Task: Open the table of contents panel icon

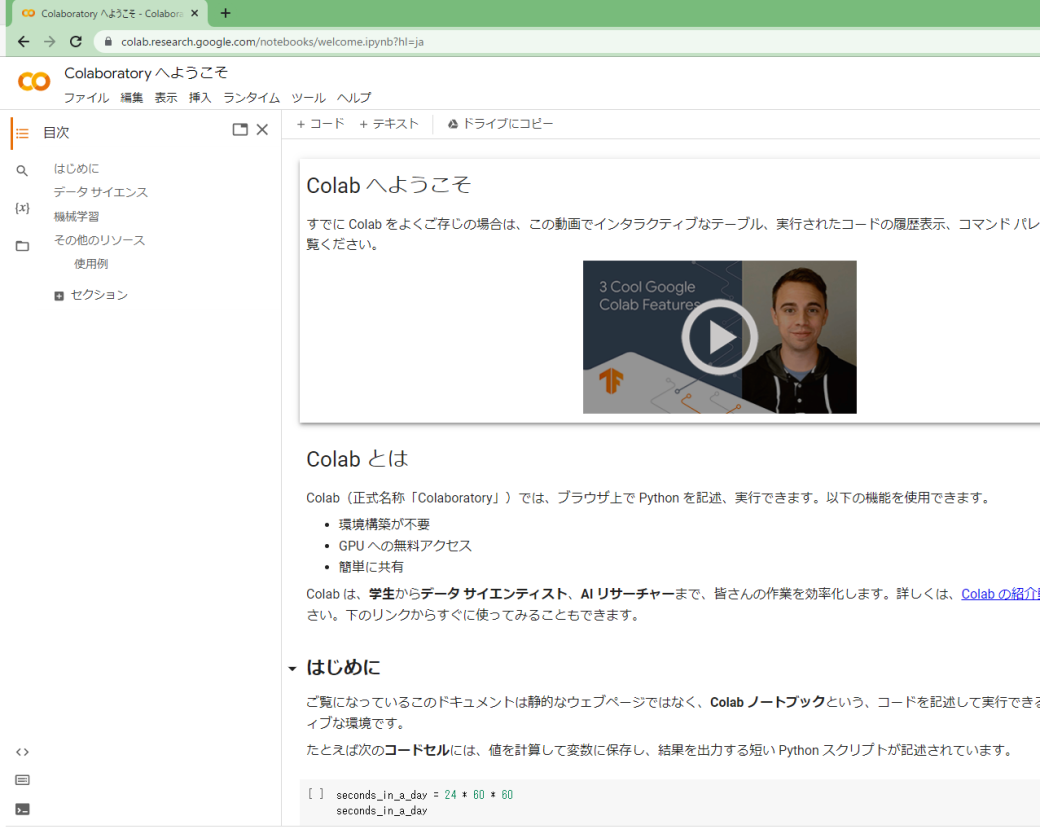Action: (x=21, y=132)
